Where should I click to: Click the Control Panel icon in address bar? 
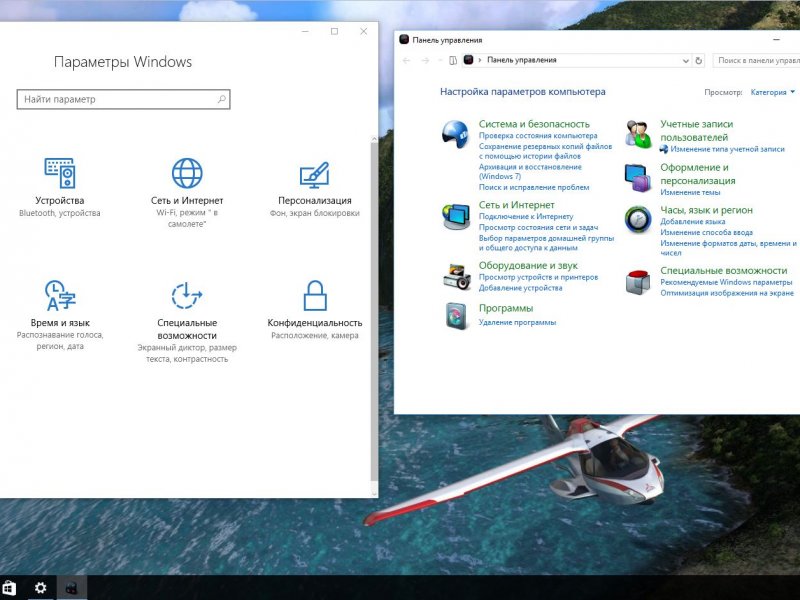click(468, 60)
